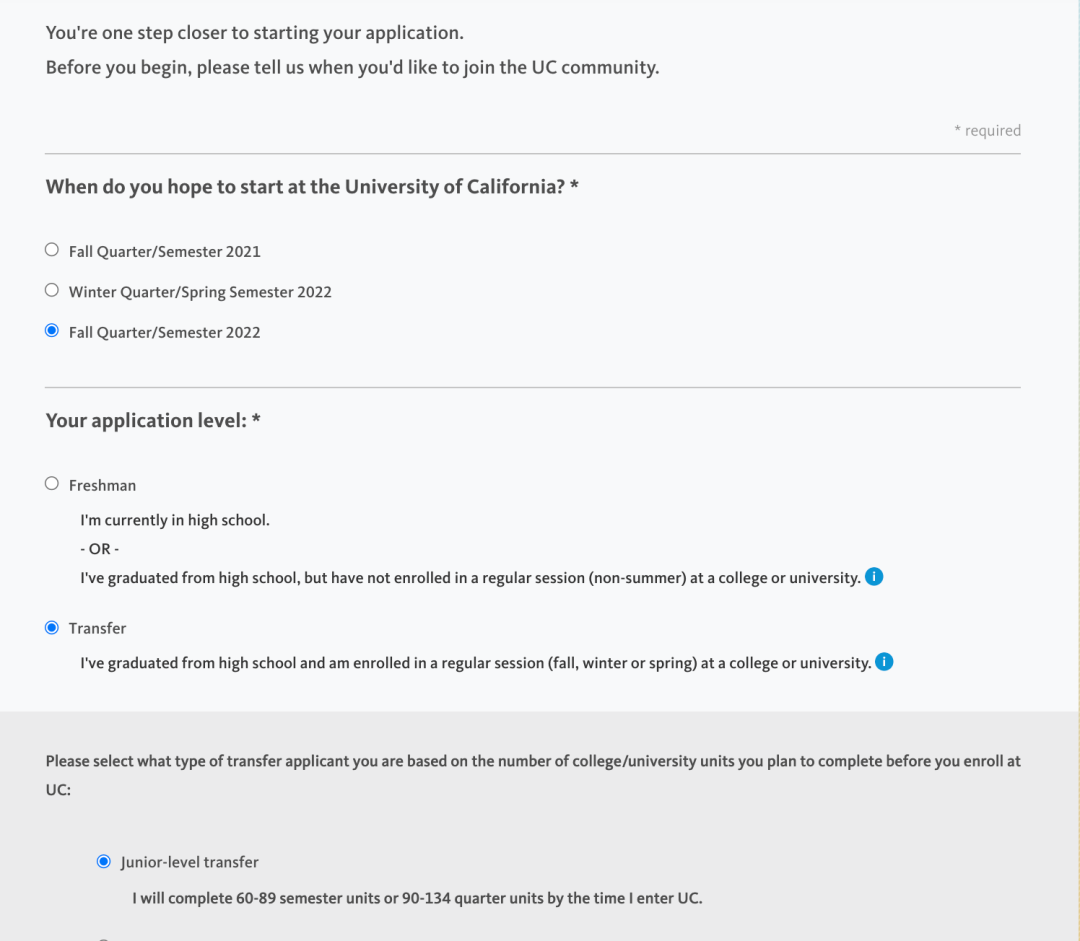Screen dimensions: 1080x941
Task: Click the "Fall Quarter/Semester 2022" label text
Action: tap(164, 333)
